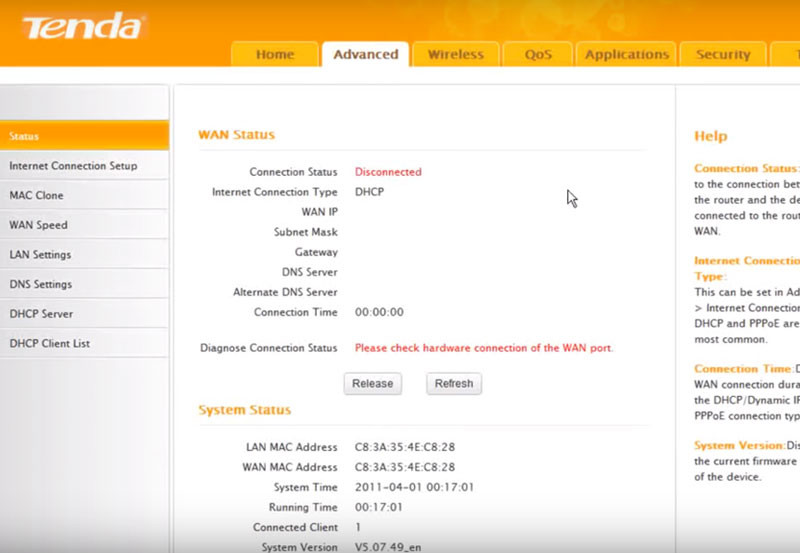The width and height of the screenshot is (800, 553).
Task: Open the DHCP Server page
Action: 84,314
